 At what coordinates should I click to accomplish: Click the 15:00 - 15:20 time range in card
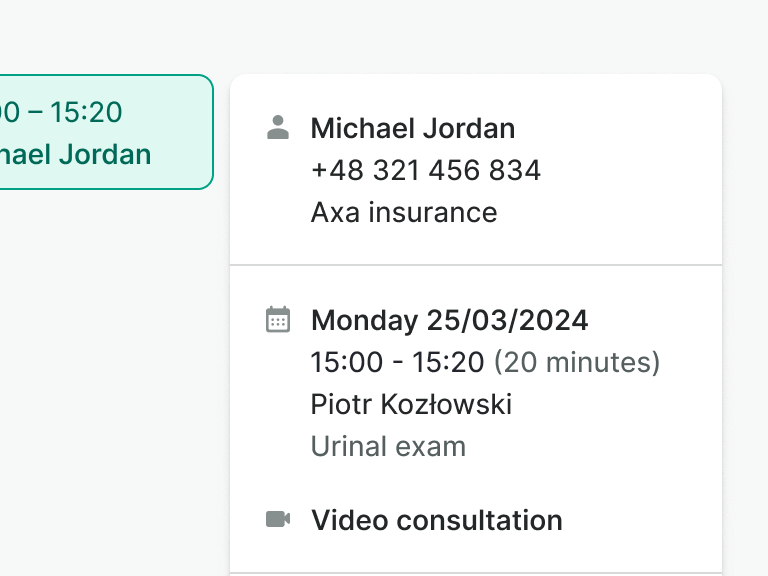tap(398, 362)
